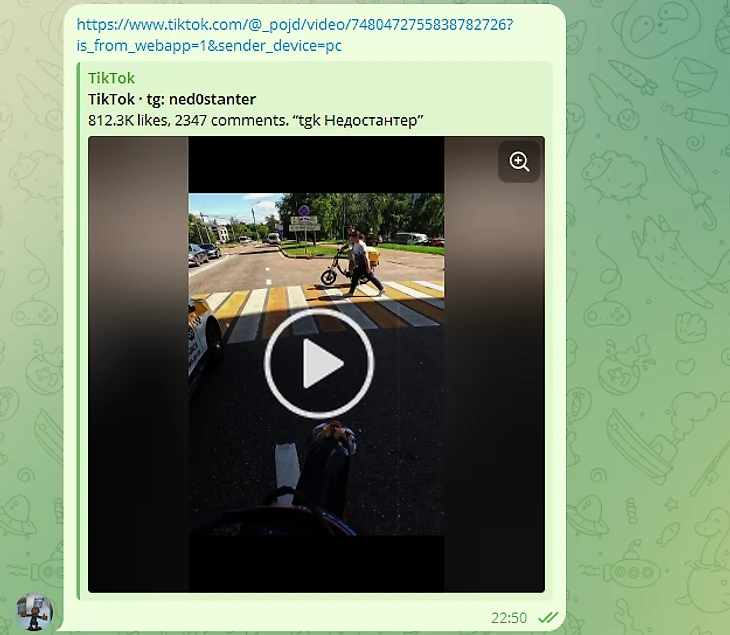Click the is_from_webapp=1&sender_device=pc link line
The width and height of the screenshot is (730, 635).
(x=209, y=46)
